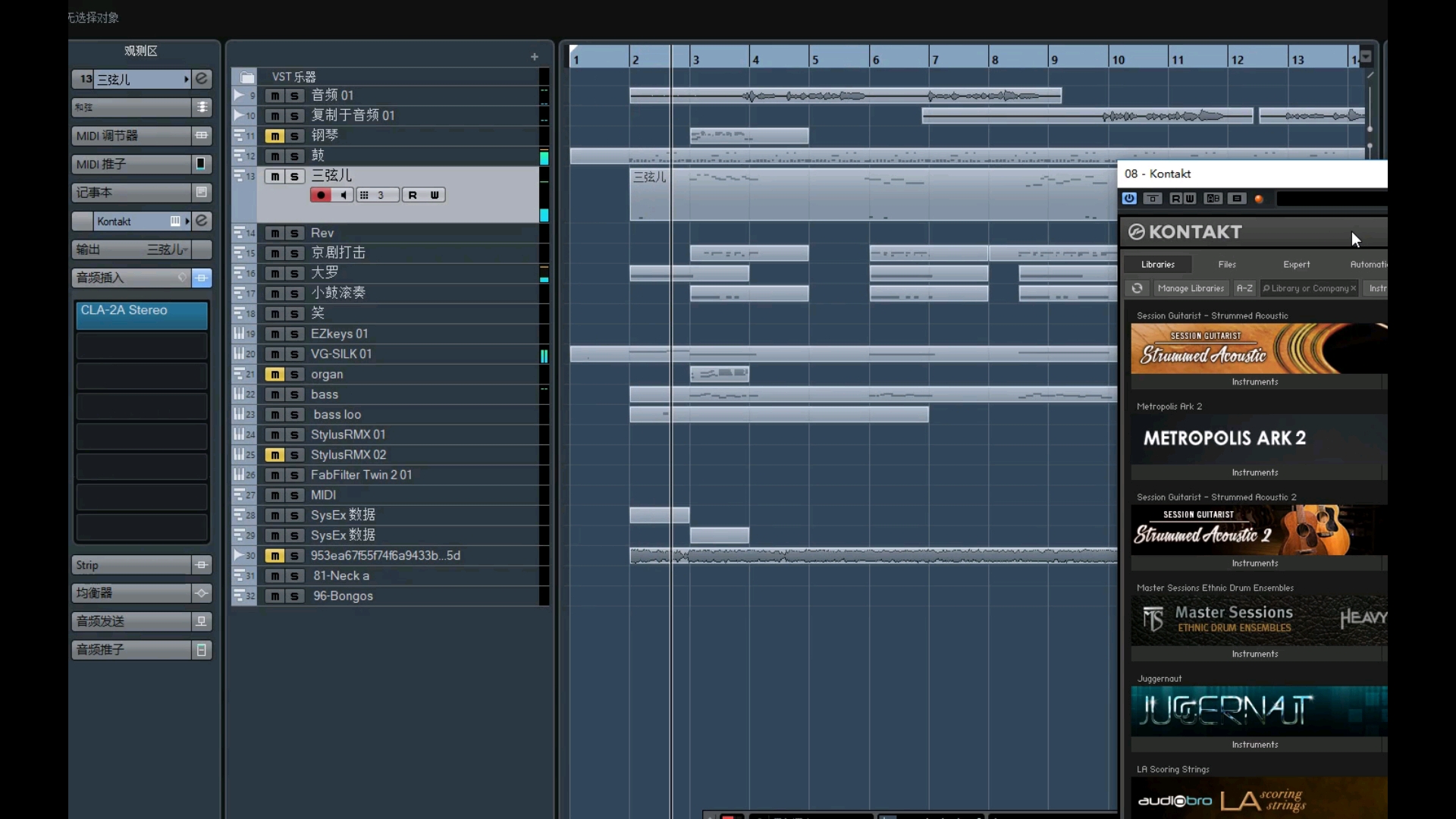Open channel settings 'e' button next to 三弦儿
This screenshot has height=819, width=1456.
point(202,79)
